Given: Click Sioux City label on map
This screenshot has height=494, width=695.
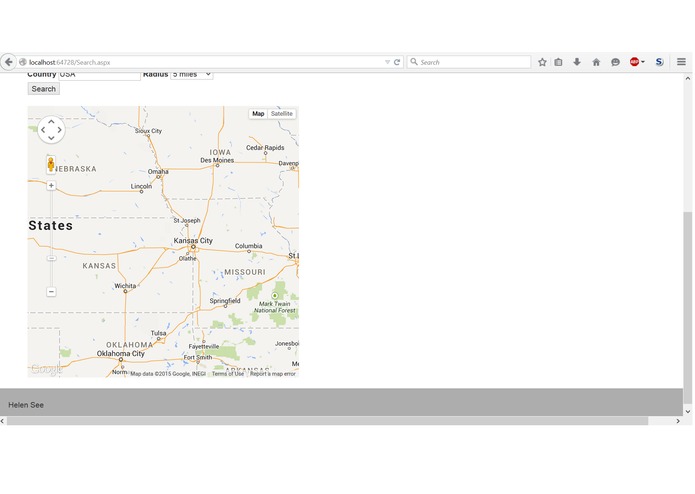Looking at the screenshot, I should pyautogui.click(x=148, y=131).
